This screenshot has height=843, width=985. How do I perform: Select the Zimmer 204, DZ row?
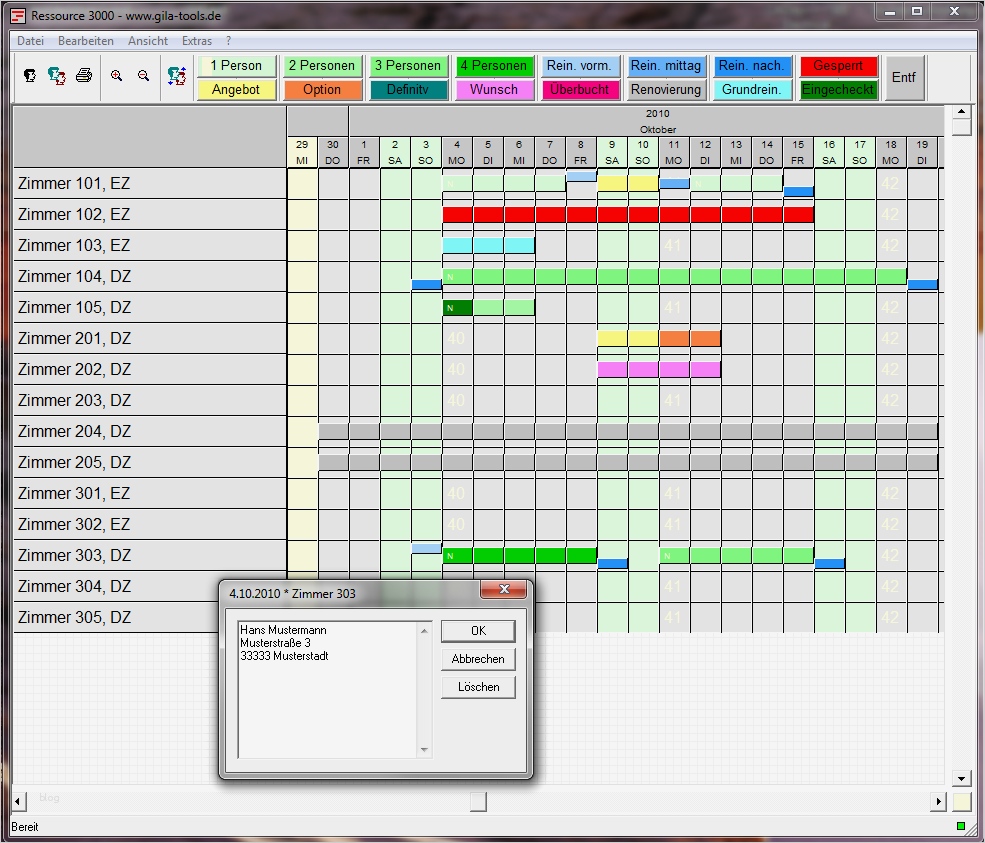pyautogui.click(x=150, y=432)
